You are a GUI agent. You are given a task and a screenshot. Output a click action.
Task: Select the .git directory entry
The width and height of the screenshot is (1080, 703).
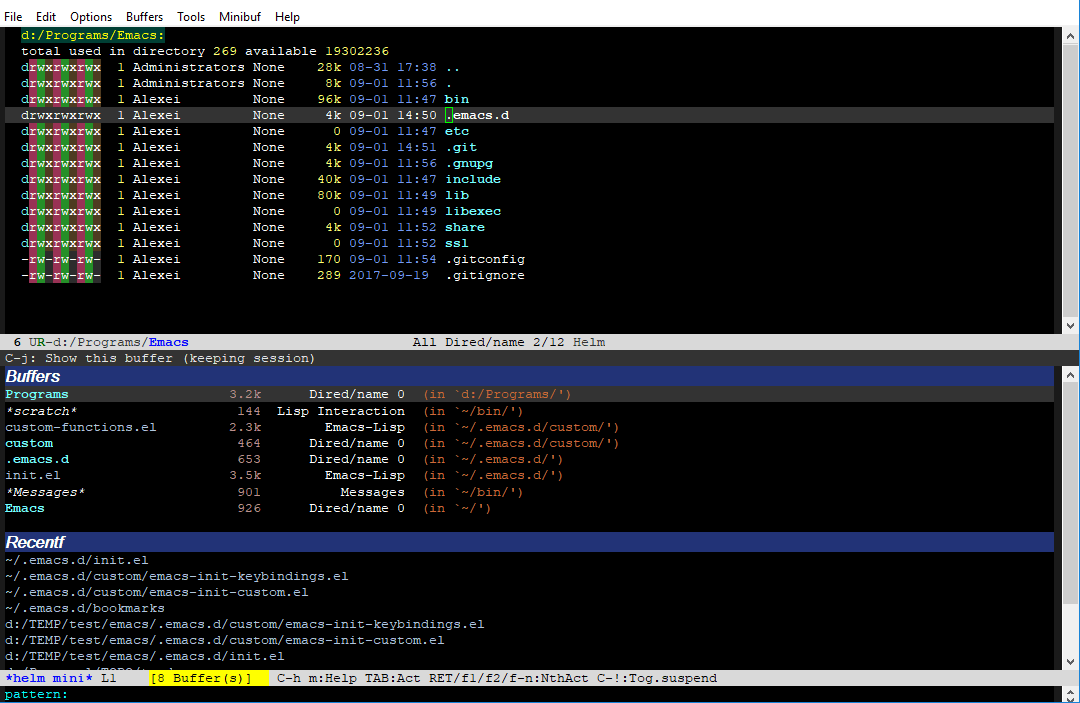click(461, 147)
